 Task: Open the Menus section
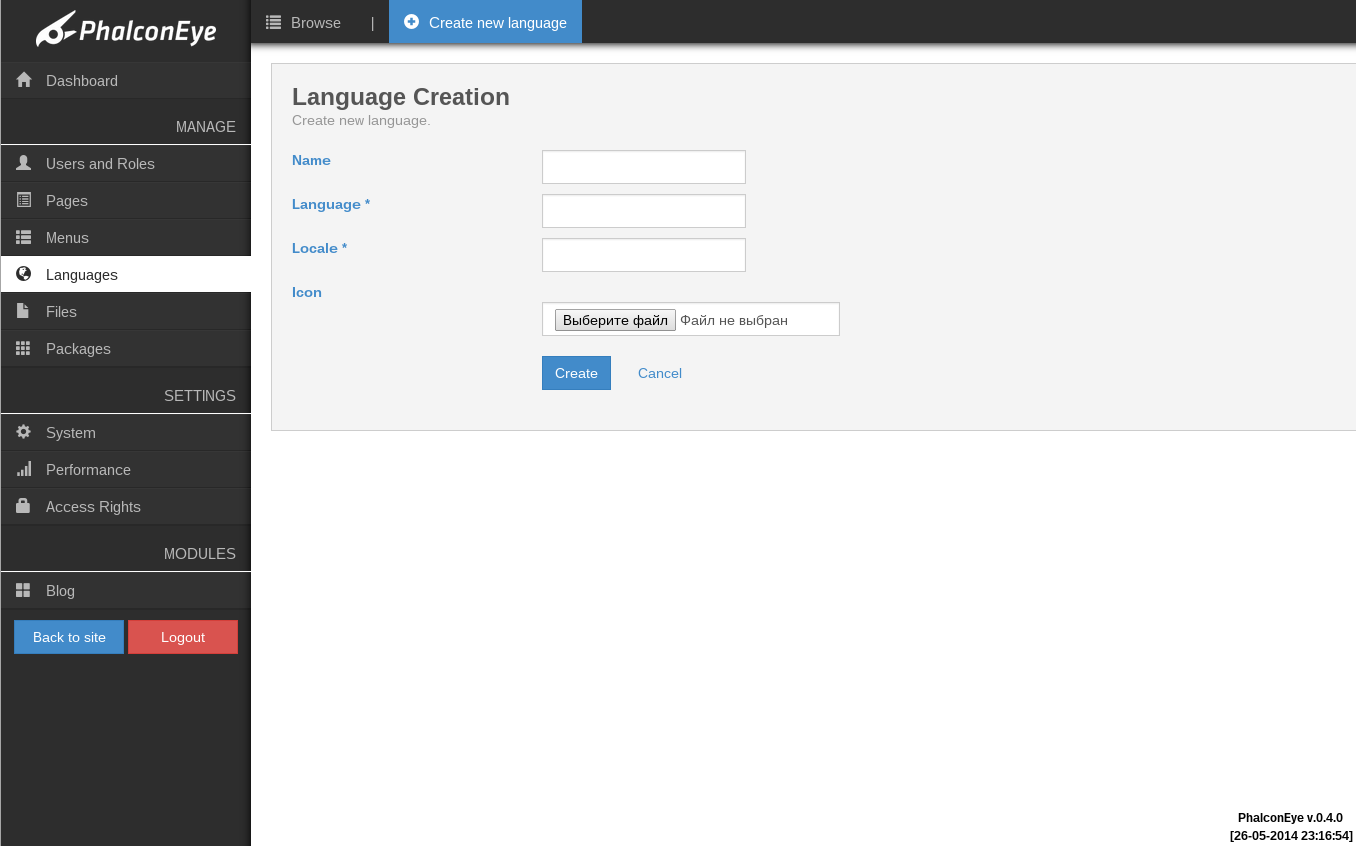(x=125, y=237)
